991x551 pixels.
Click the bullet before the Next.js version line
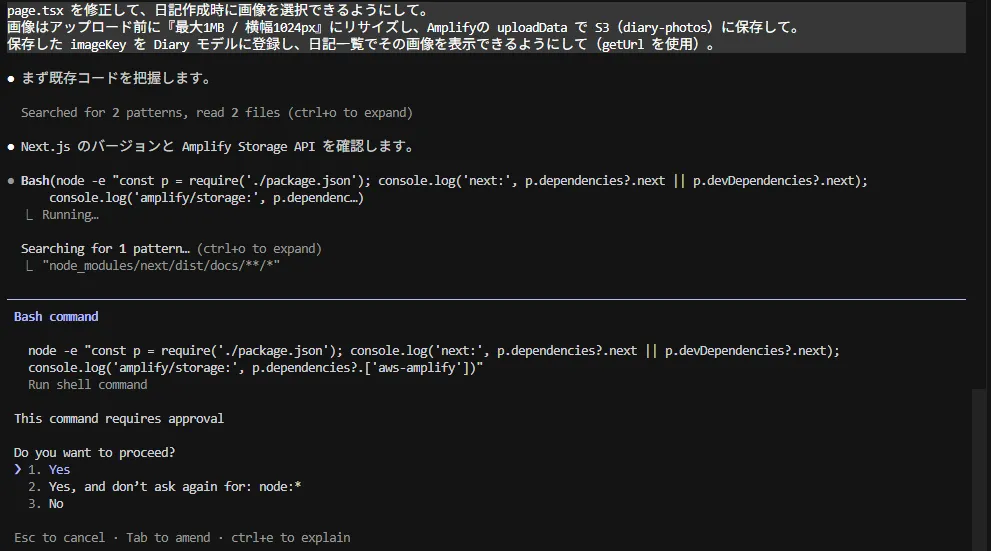pyautogui.click(x=10, y=146)
